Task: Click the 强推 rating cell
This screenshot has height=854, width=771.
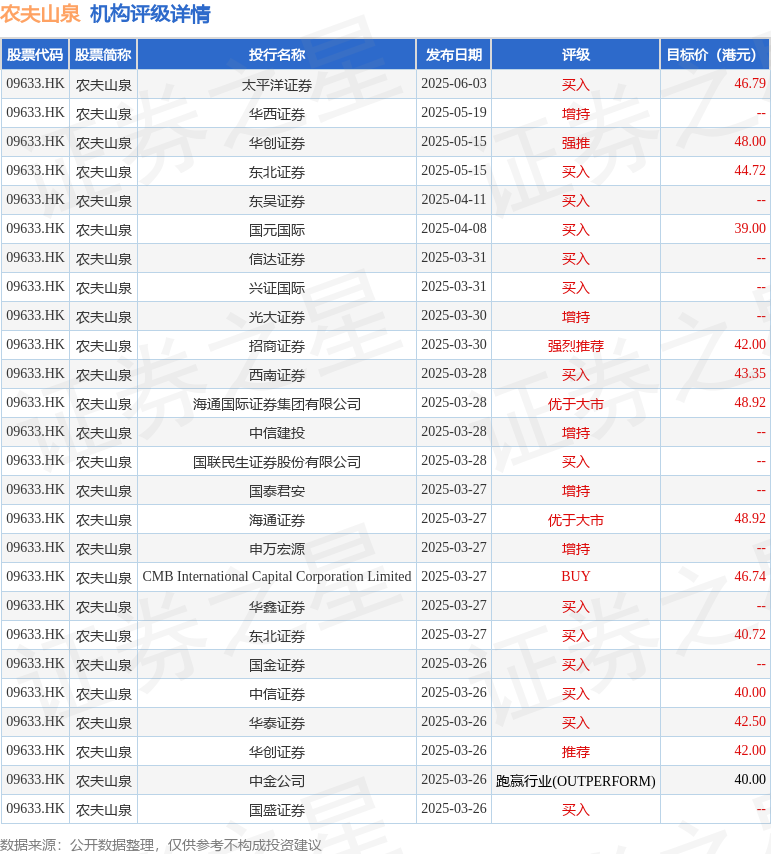Action: point(576,143)
